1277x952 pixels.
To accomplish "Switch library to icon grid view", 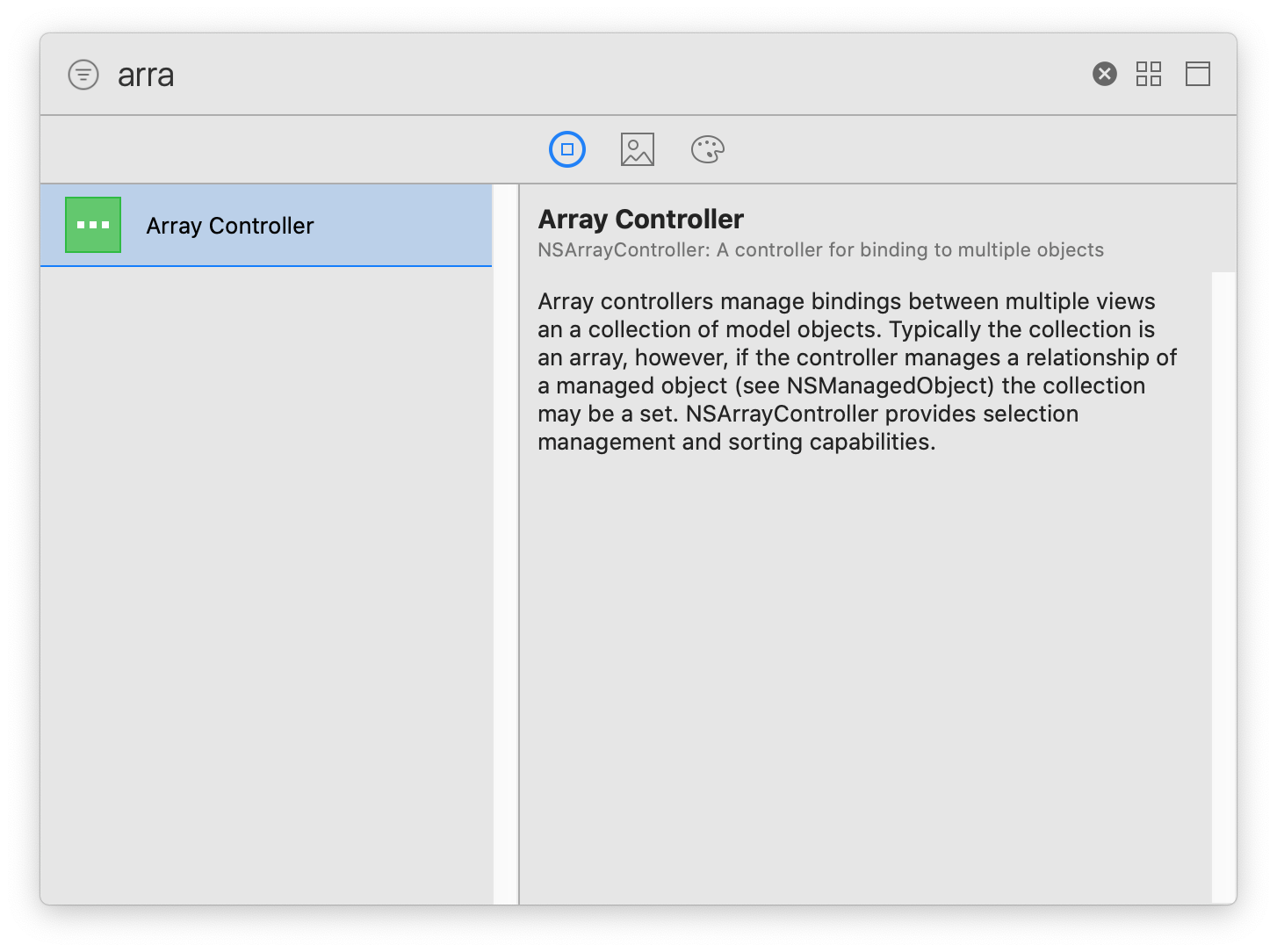I will [x=1149, y=74].
